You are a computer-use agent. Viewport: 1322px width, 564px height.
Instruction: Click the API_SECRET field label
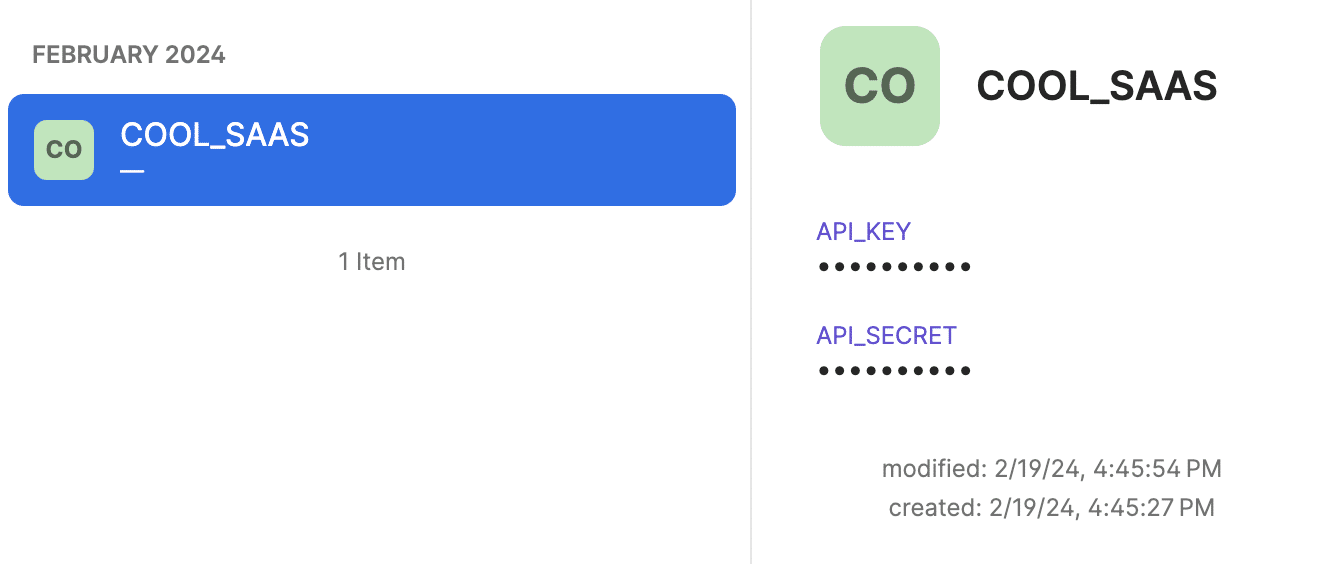coord(886,335)
